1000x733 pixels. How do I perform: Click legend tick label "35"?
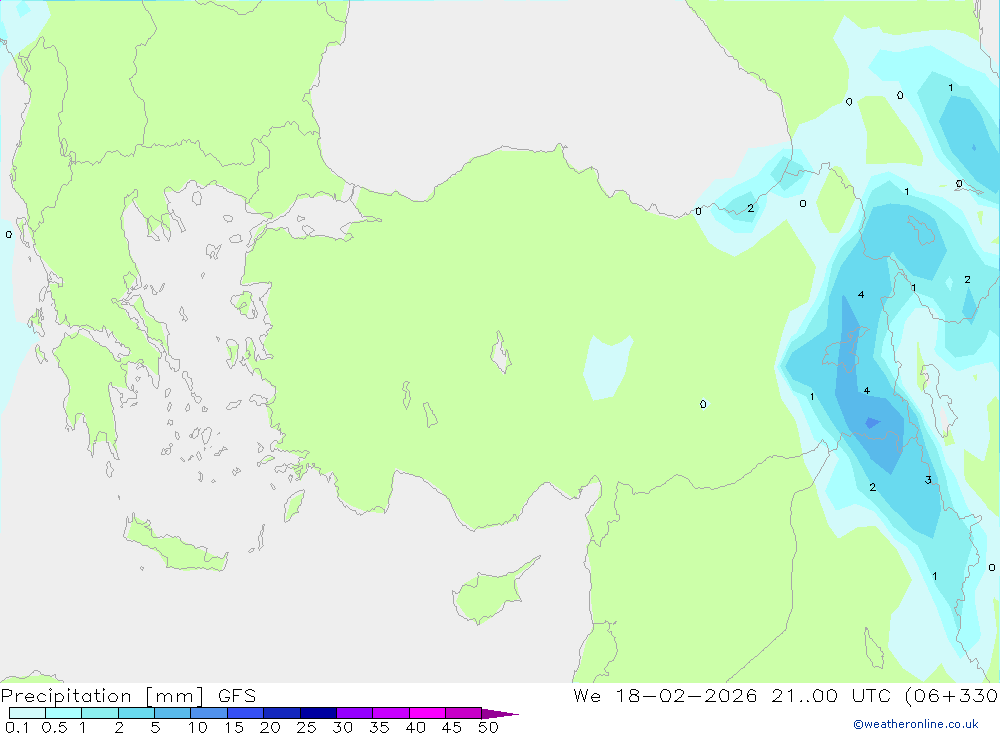379,727
